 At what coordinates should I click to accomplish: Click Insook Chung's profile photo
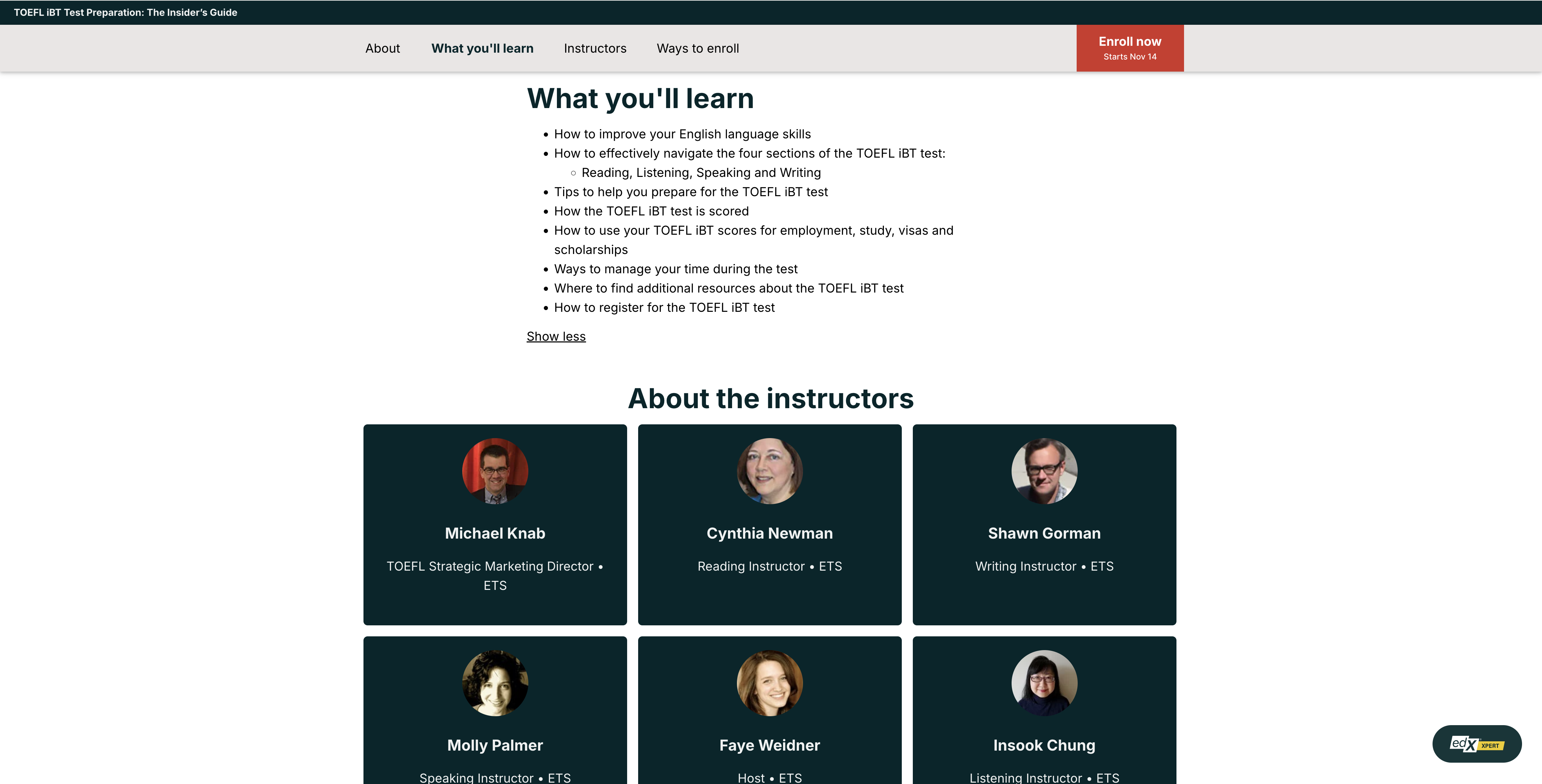click(1044, 683)
